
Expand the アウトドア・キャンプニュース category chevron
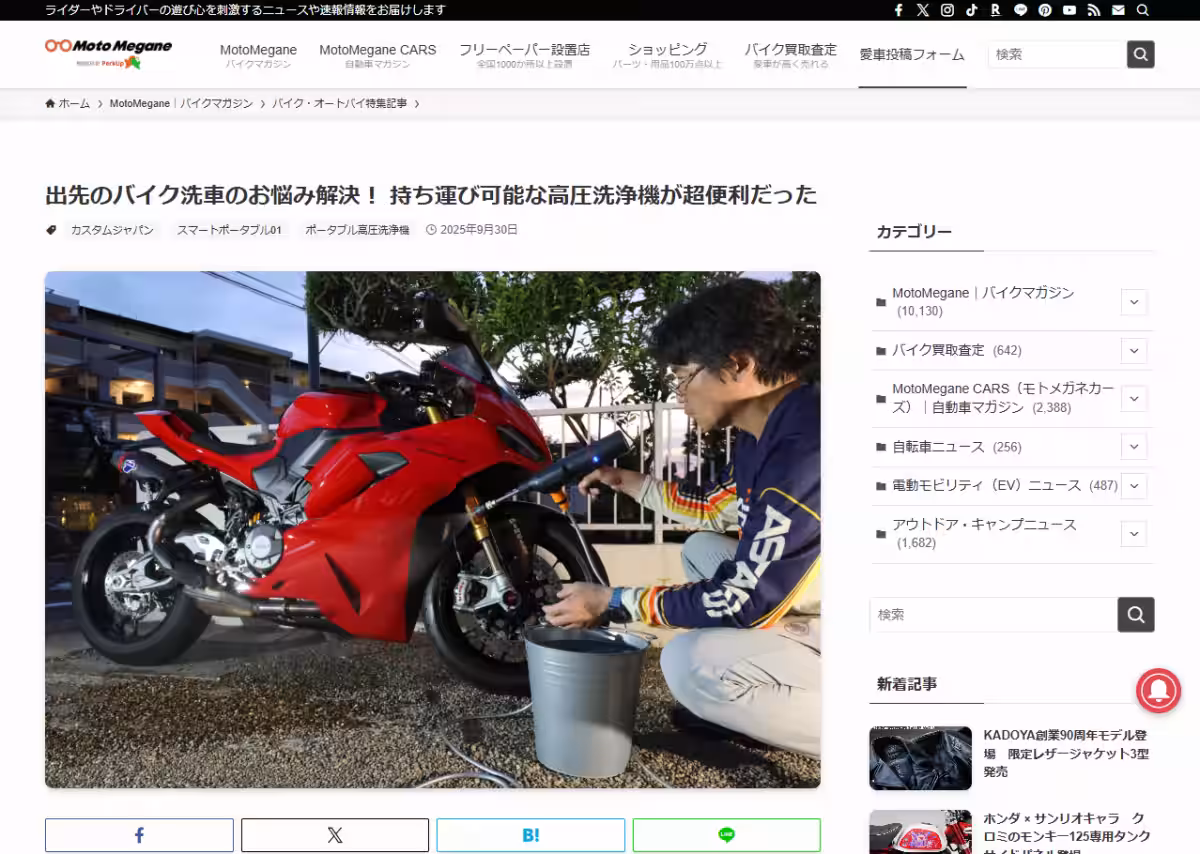(x=1134, y=533)
